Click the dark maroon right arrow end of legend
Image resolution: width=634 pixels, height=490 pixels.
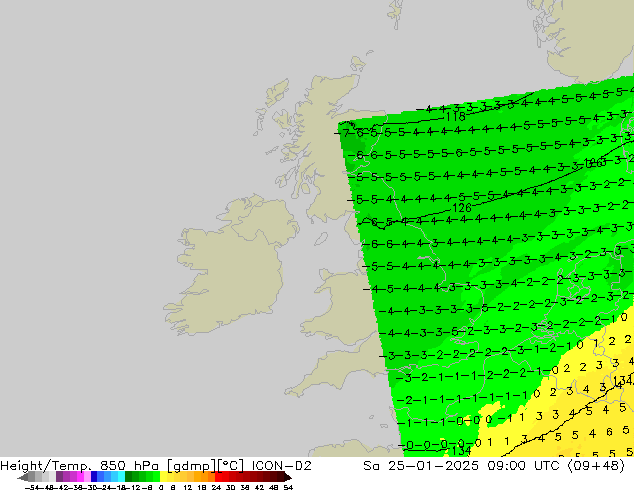pos(288,477)
